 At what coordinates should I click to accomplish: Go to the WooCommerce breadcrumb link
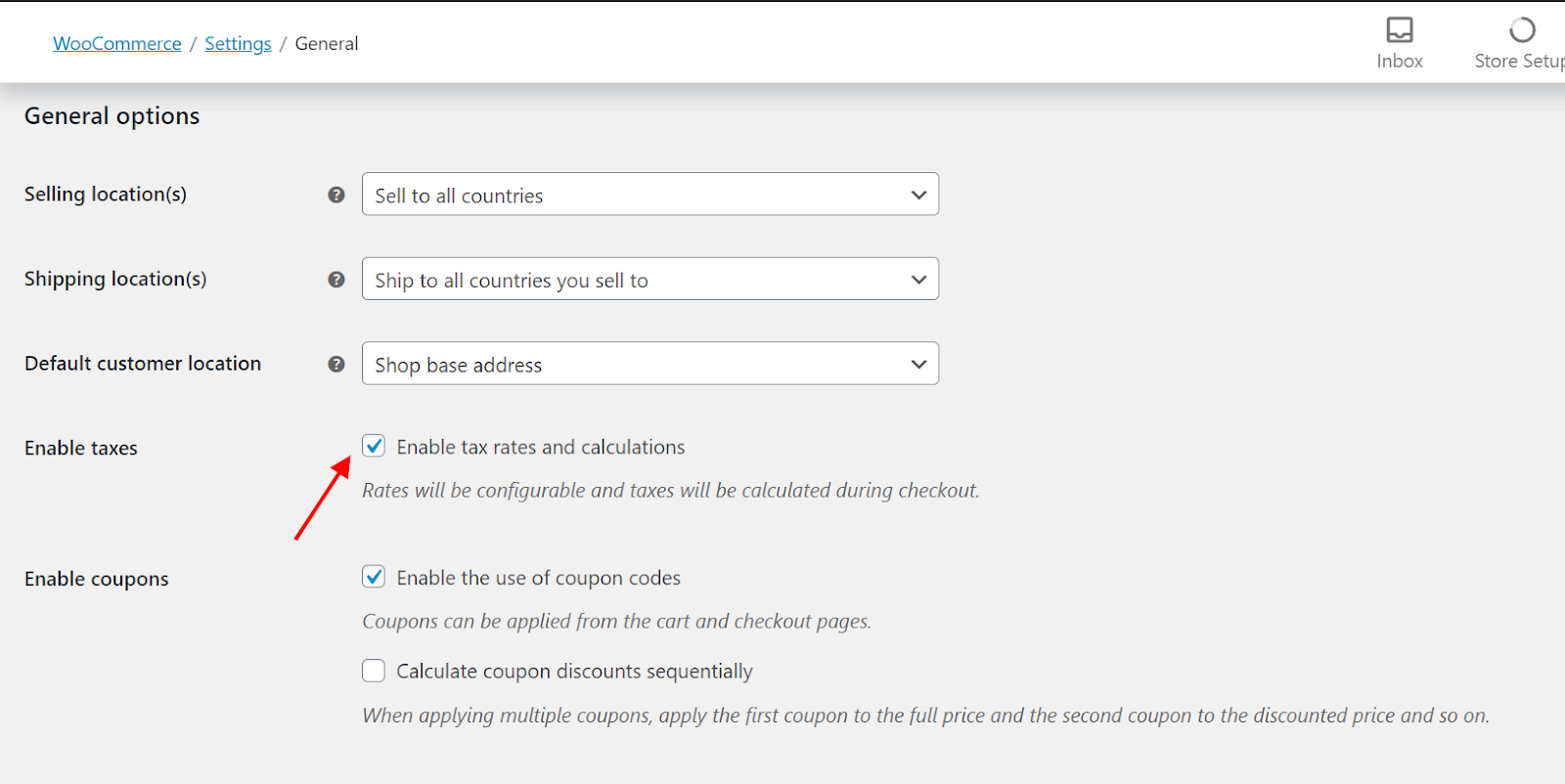point(117,44)
